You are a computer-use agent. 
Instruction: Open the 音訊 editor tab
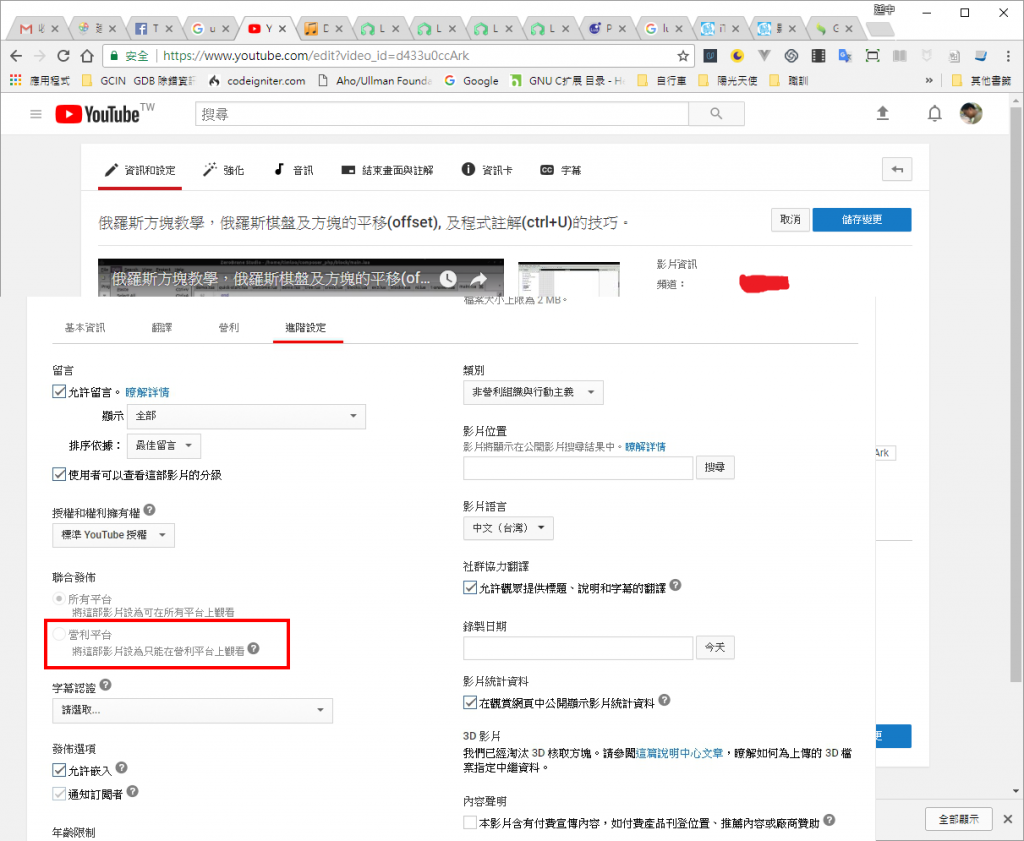coord(293,170)
